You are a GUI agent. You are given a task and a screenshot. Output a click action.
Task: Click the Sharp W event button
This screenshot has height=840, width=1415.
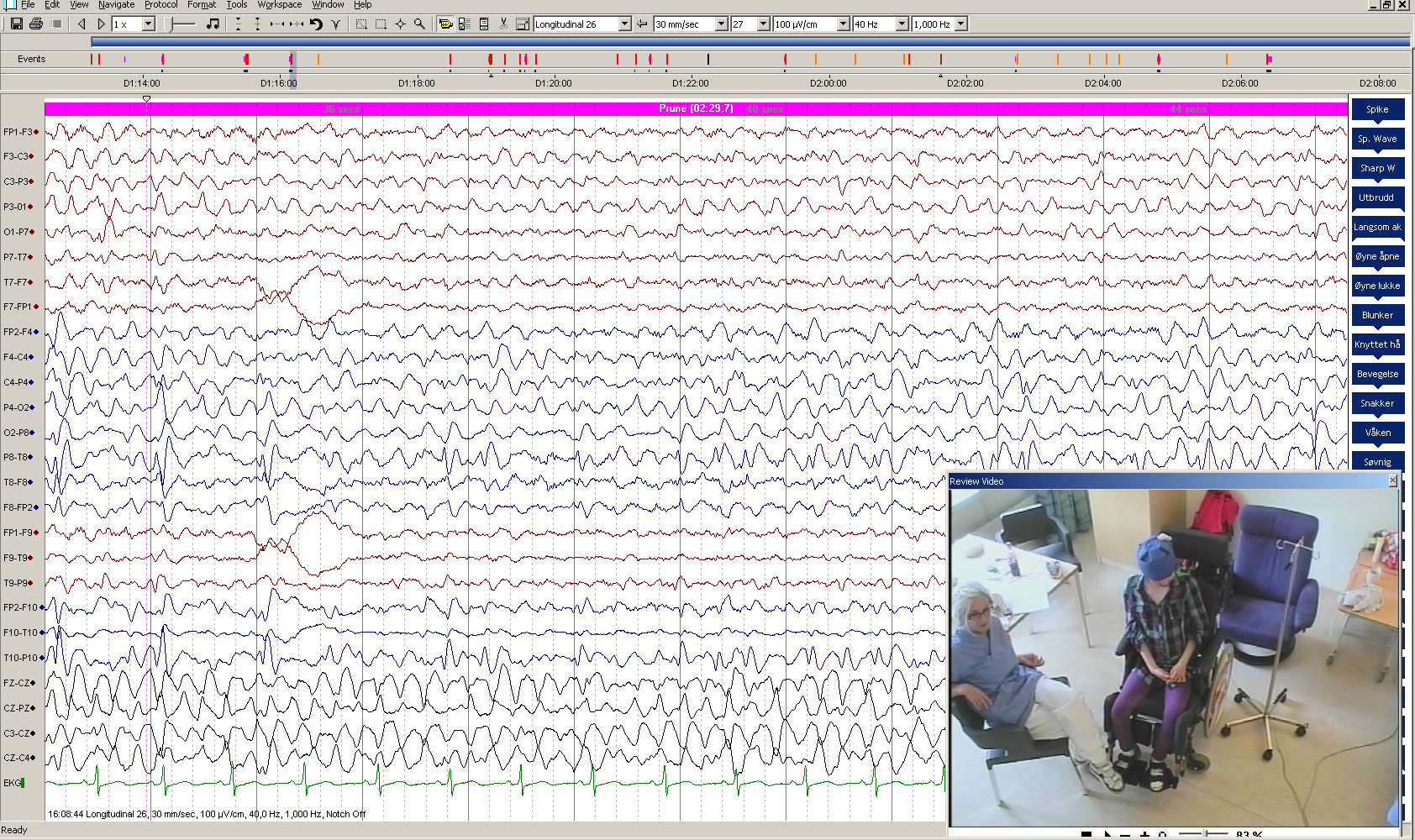coord(1377,168)
